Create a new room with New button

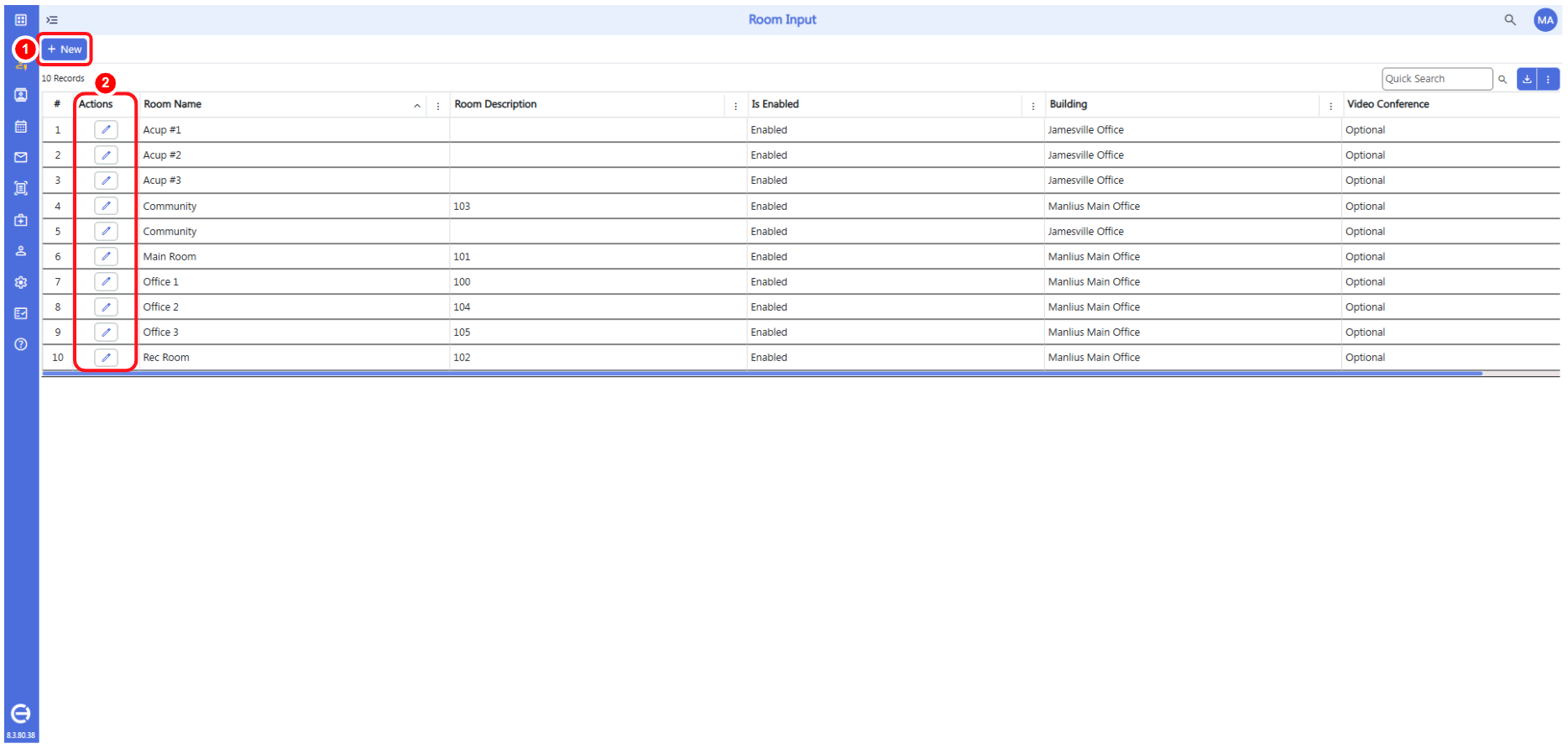(x=65, y=50)
